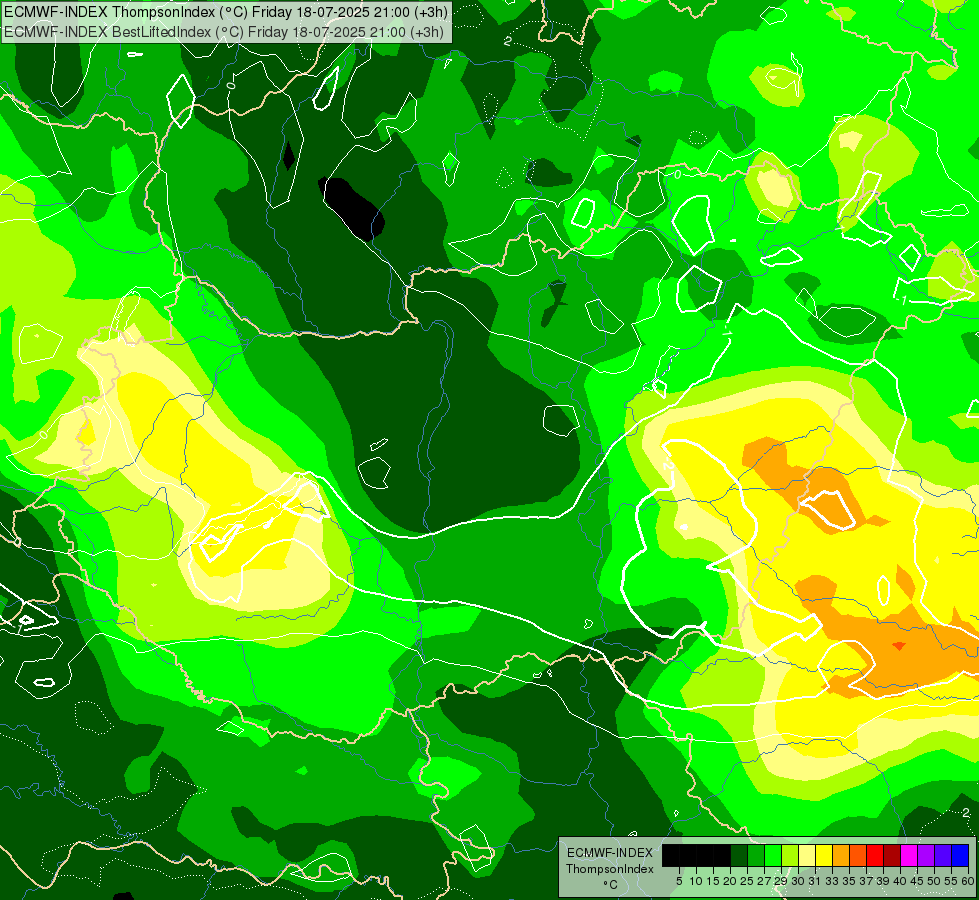Select the purple 45–50 legend swatch
The image size is (979, 900).
(x=926, y=855)
